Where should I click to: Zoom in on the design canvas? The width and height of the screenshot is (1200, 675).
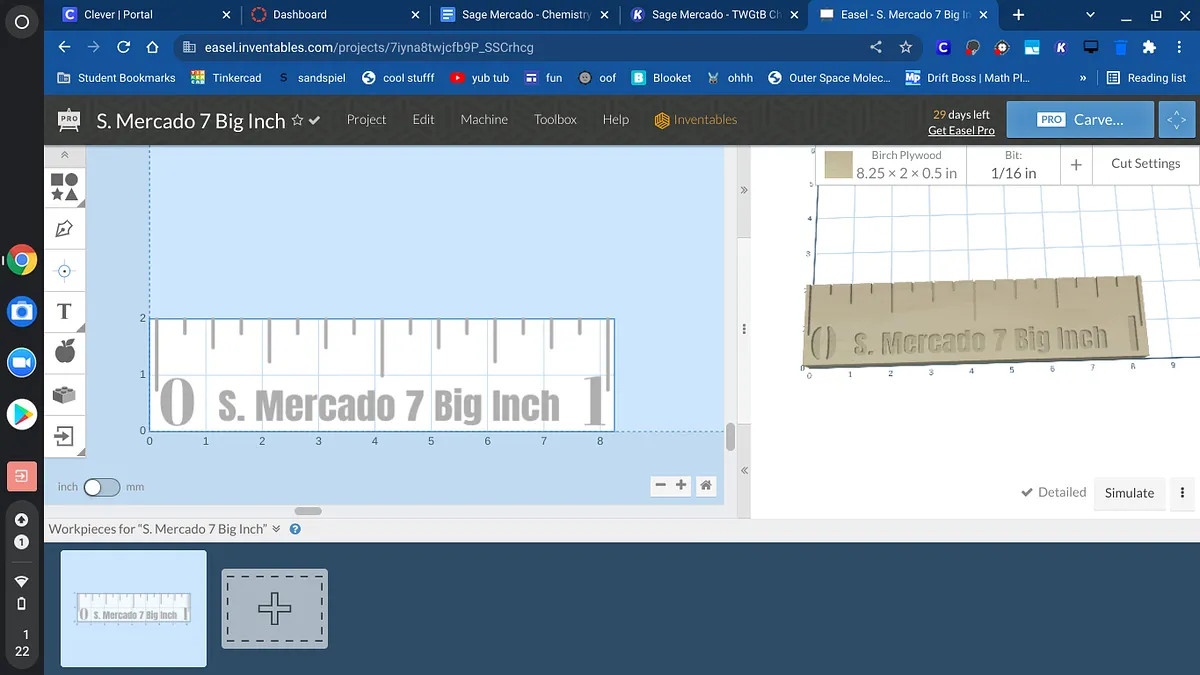(x=682, y=485)
